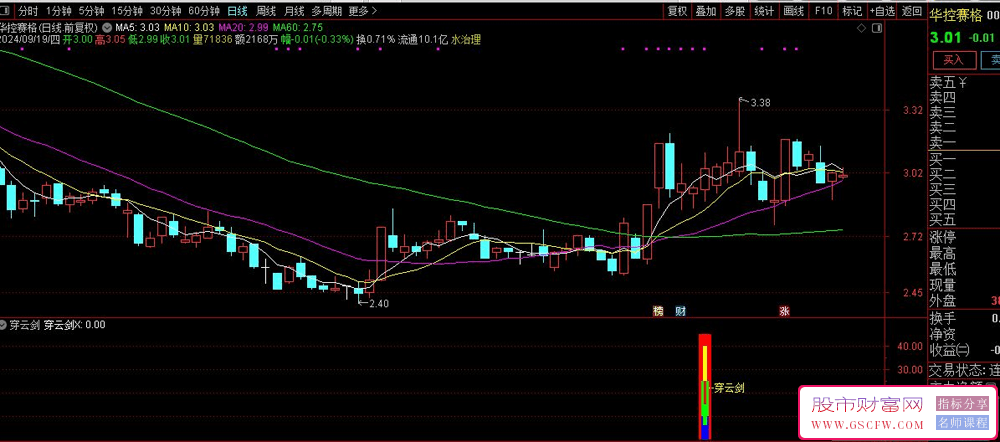Click the 穿云剑X: 0.00 indicator value

pyautogui.click(x=75, y=325)
